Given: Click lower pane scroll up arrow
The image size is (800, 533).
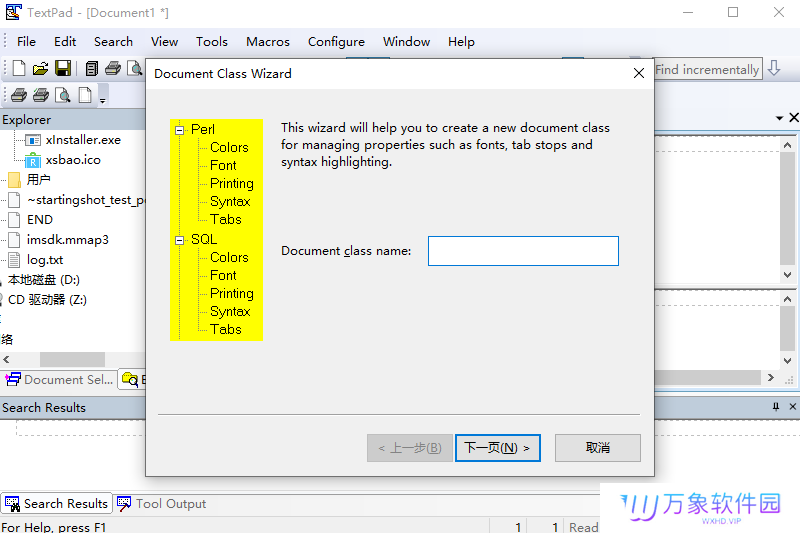Looking at the screenshot, I should click(787, 299).
